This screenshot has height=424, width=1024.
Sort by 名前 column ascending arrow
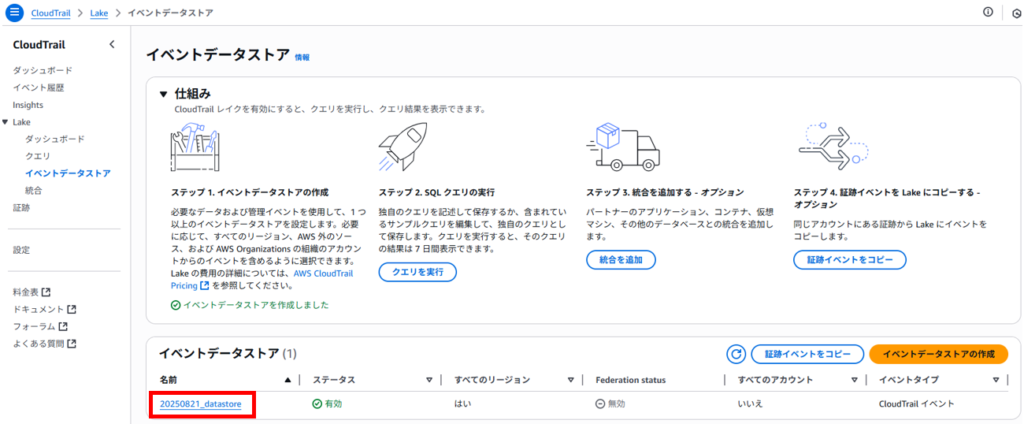tap(288, 380)
